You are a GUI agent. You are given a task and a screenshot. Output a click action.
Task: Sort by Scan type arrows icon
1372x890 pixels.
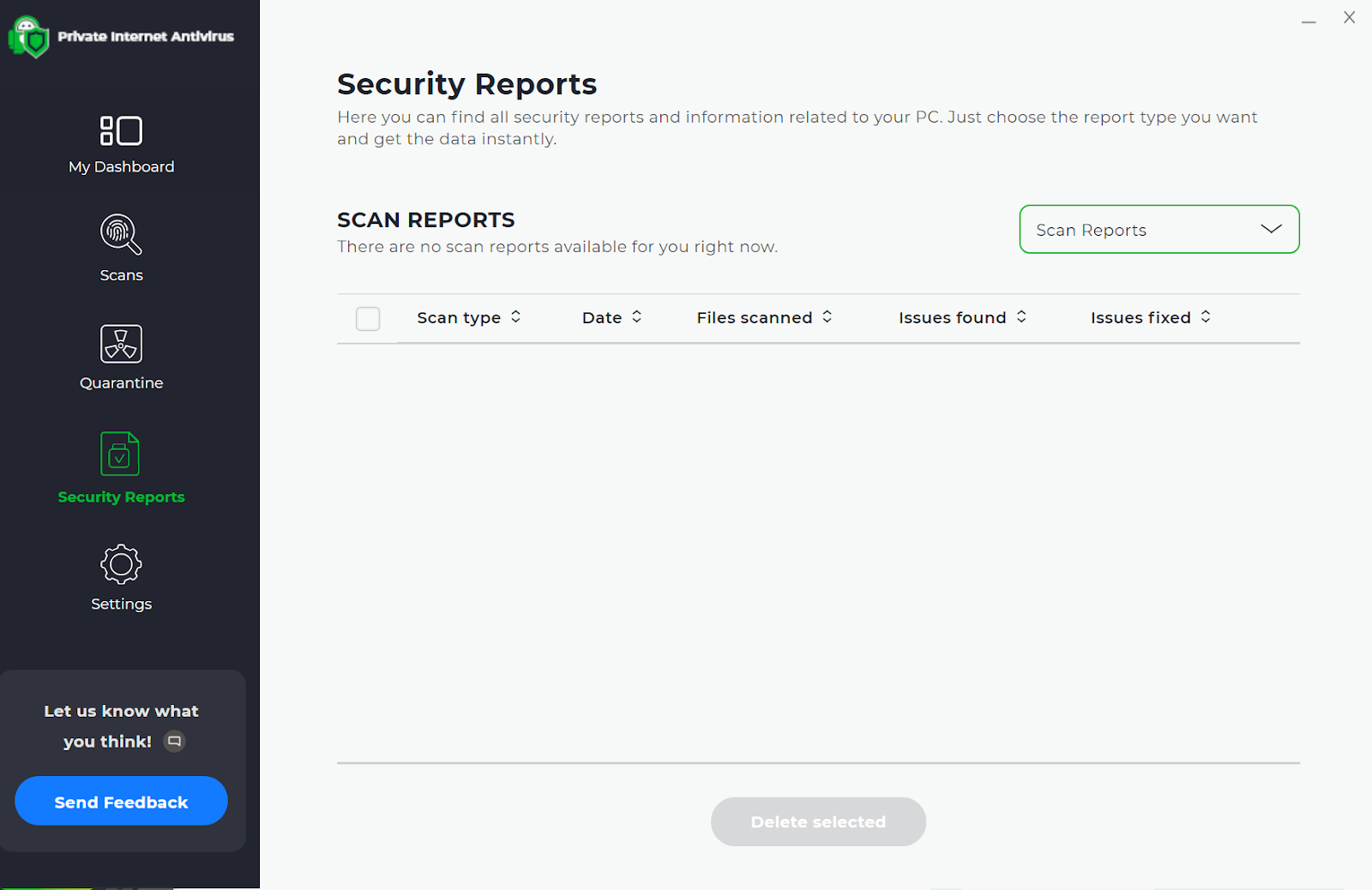click(x=516, y=317)
